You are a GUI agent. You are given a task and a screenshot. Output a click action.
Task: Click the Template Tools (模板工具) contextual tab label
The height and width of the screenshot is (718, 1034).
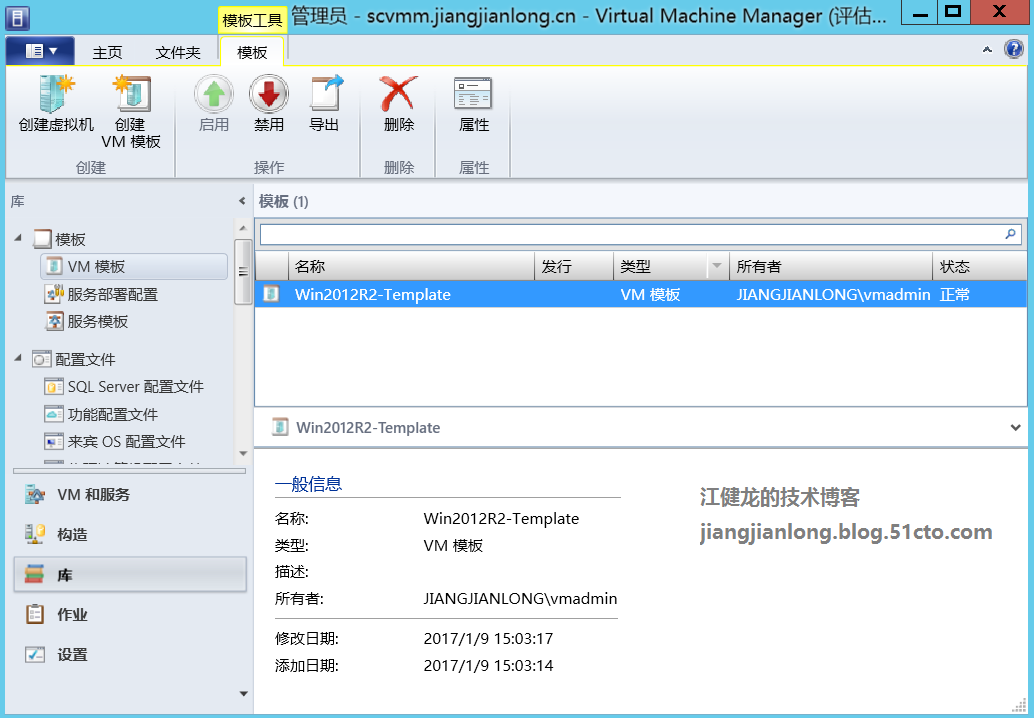point(252,20)
